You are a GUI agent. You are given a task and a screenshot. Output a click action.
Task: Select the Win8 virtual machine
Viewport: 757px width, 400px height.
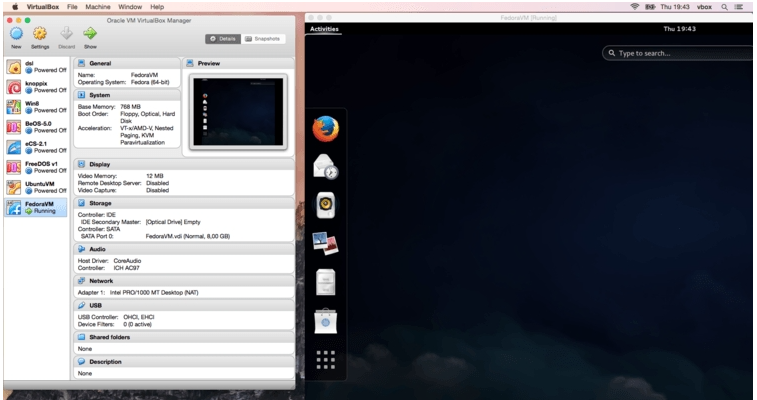pyautogui.click(x=37, y=107)
